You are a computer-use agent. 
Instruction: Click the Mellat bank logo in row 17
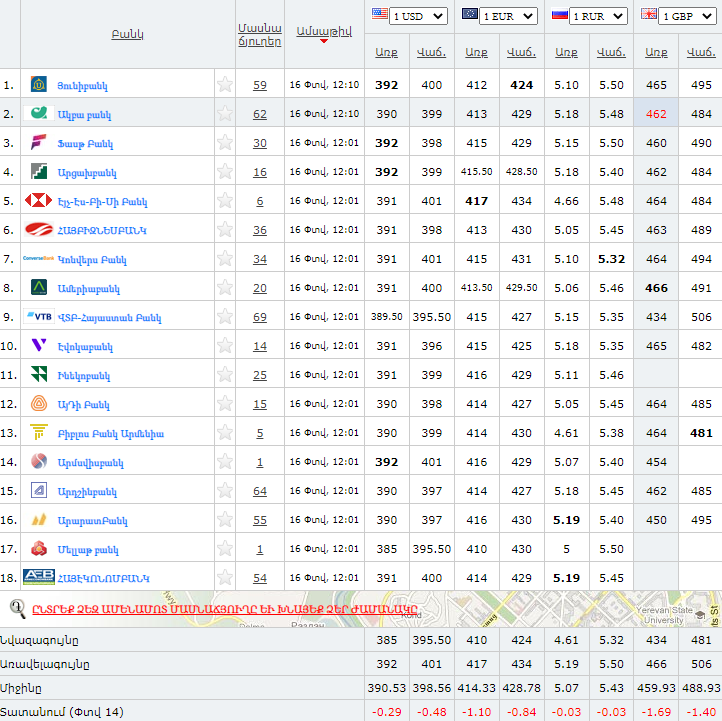point(39,548)
